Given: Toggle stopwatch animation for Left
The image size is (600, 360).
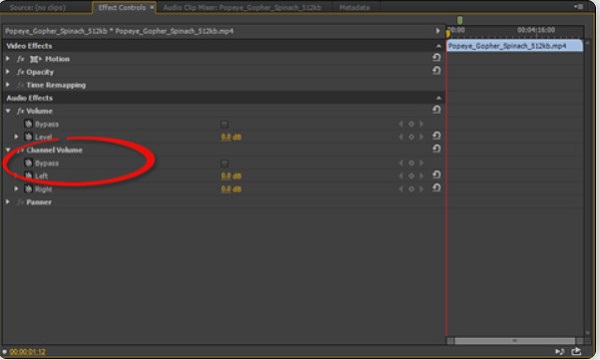Looking at the screenshot, I should (x=28, y=176).
